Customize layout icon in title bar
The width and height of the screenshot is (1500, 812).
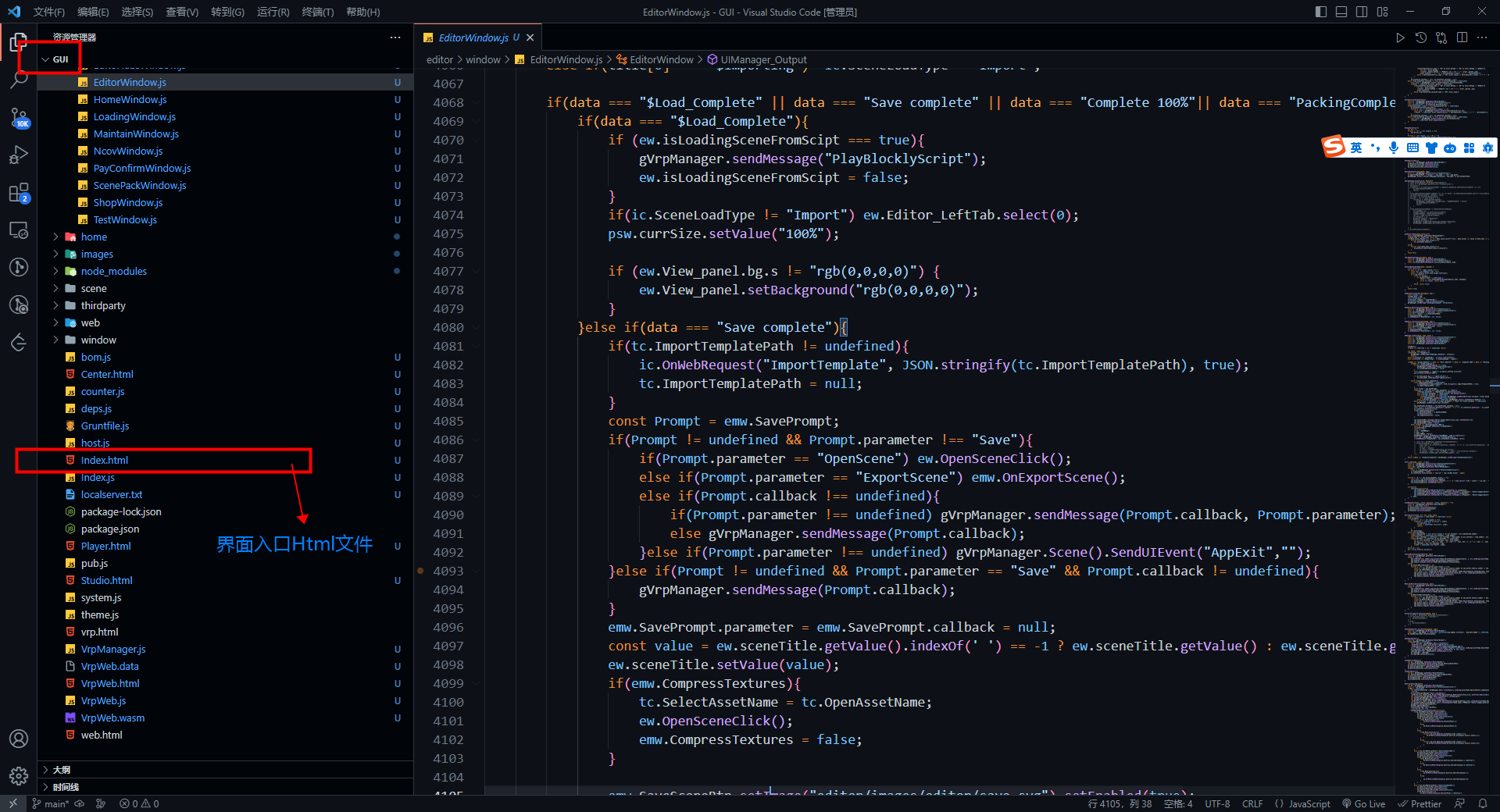coord(1383,12)
